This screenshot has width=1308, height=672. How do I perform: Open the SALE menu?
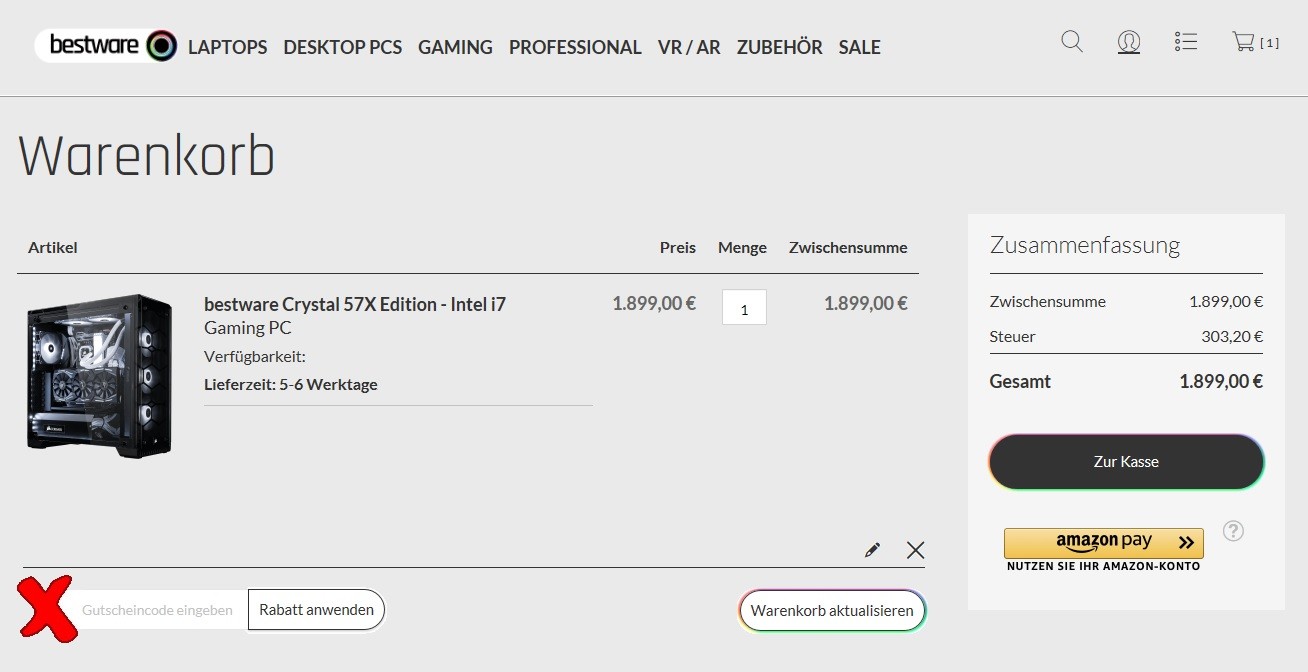point(860,47)
